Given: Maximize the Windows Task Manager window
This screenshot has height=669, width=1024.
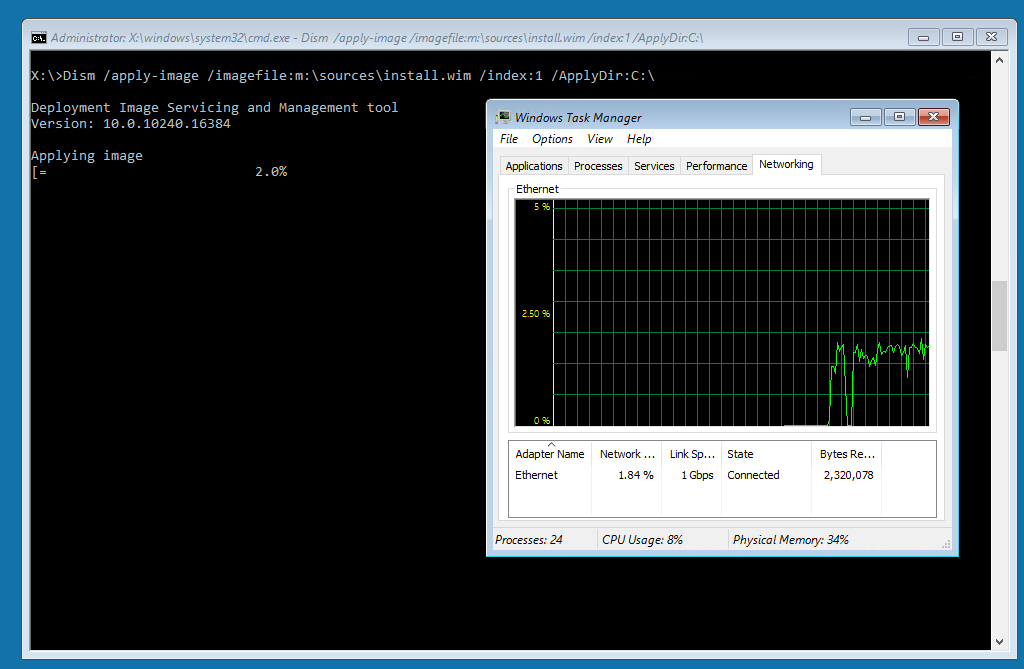Looking at the screenshot, I should click(899, 117).
